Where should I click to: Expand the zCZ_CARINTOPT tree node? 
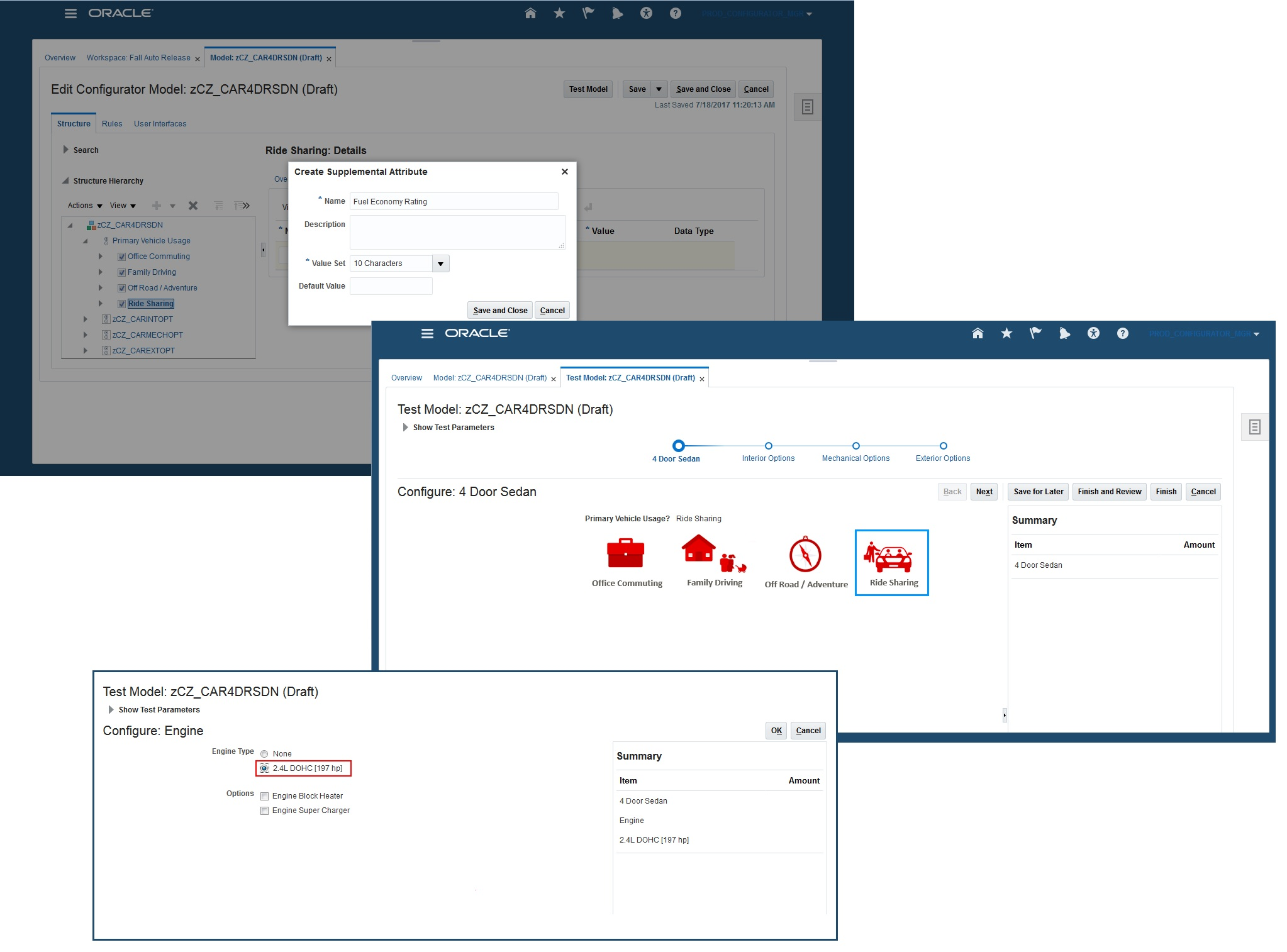coord(86,319)
